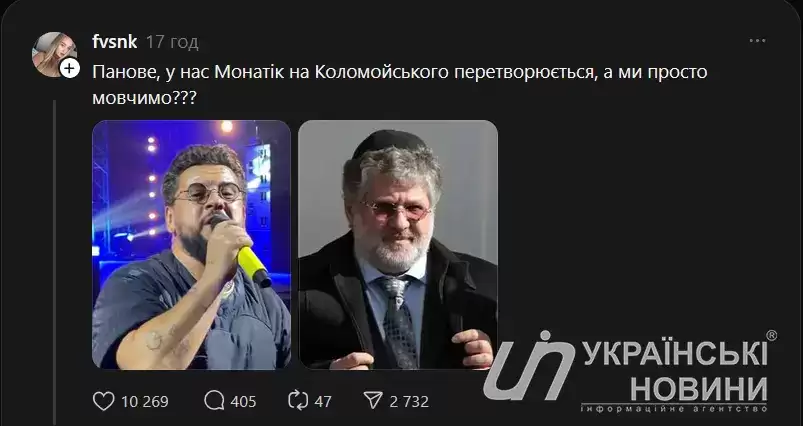Screen dimensions: 803x426
Task: Open the three-dot more options menu
Action: click(757, 41)
